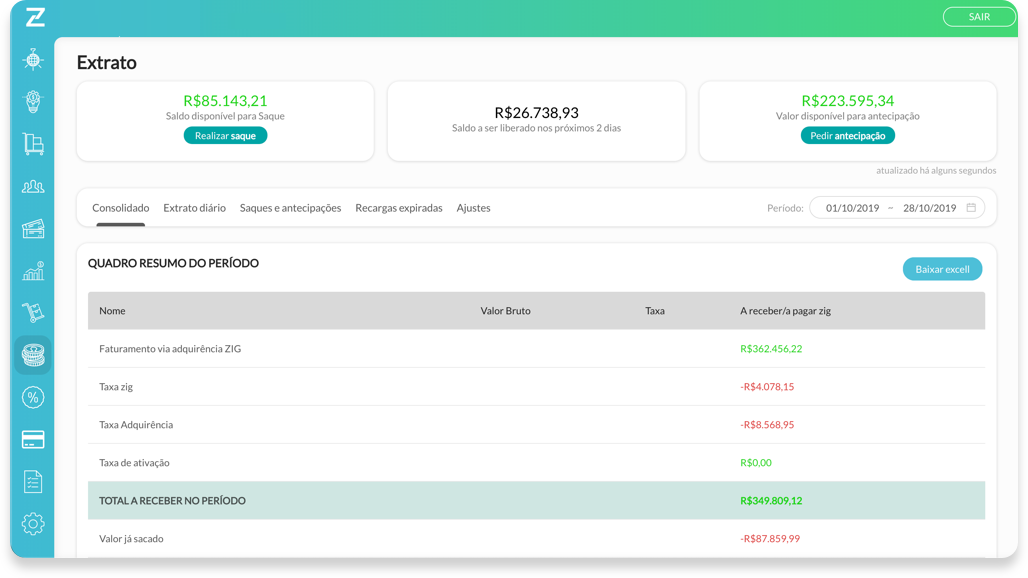1028x578 pixels.
Task: Click the -R$4.078,15 value
Action: (x=767, y=387)
